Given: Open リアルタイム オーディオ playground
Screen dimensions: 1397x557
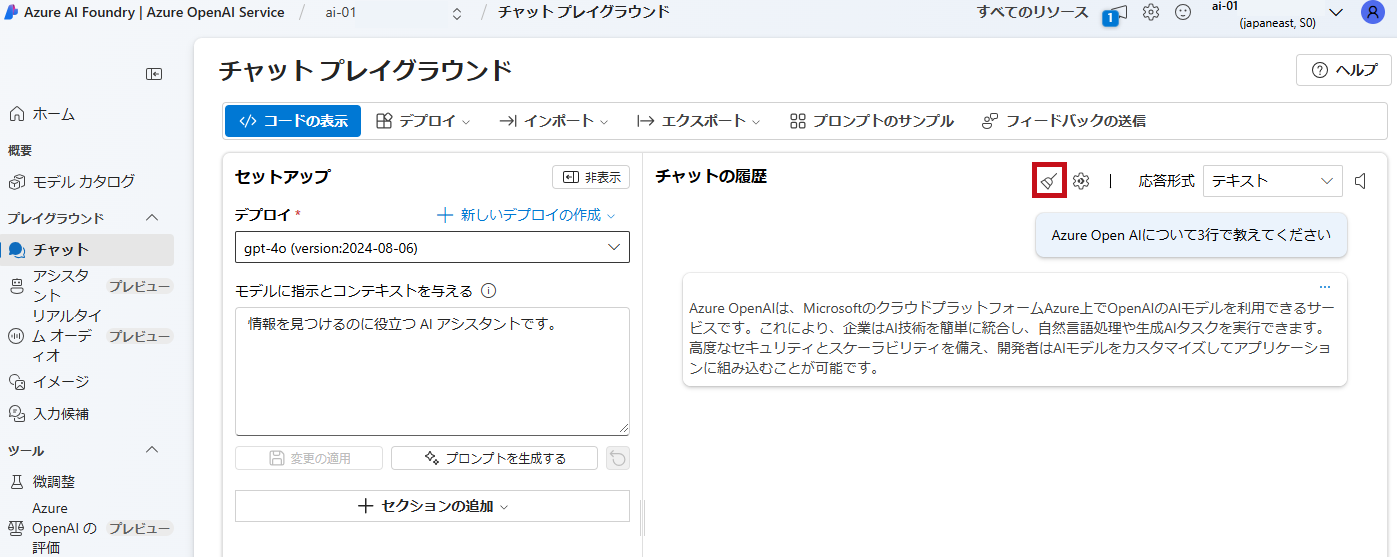Looking at the screenshot, I should (x=87, y=335).
